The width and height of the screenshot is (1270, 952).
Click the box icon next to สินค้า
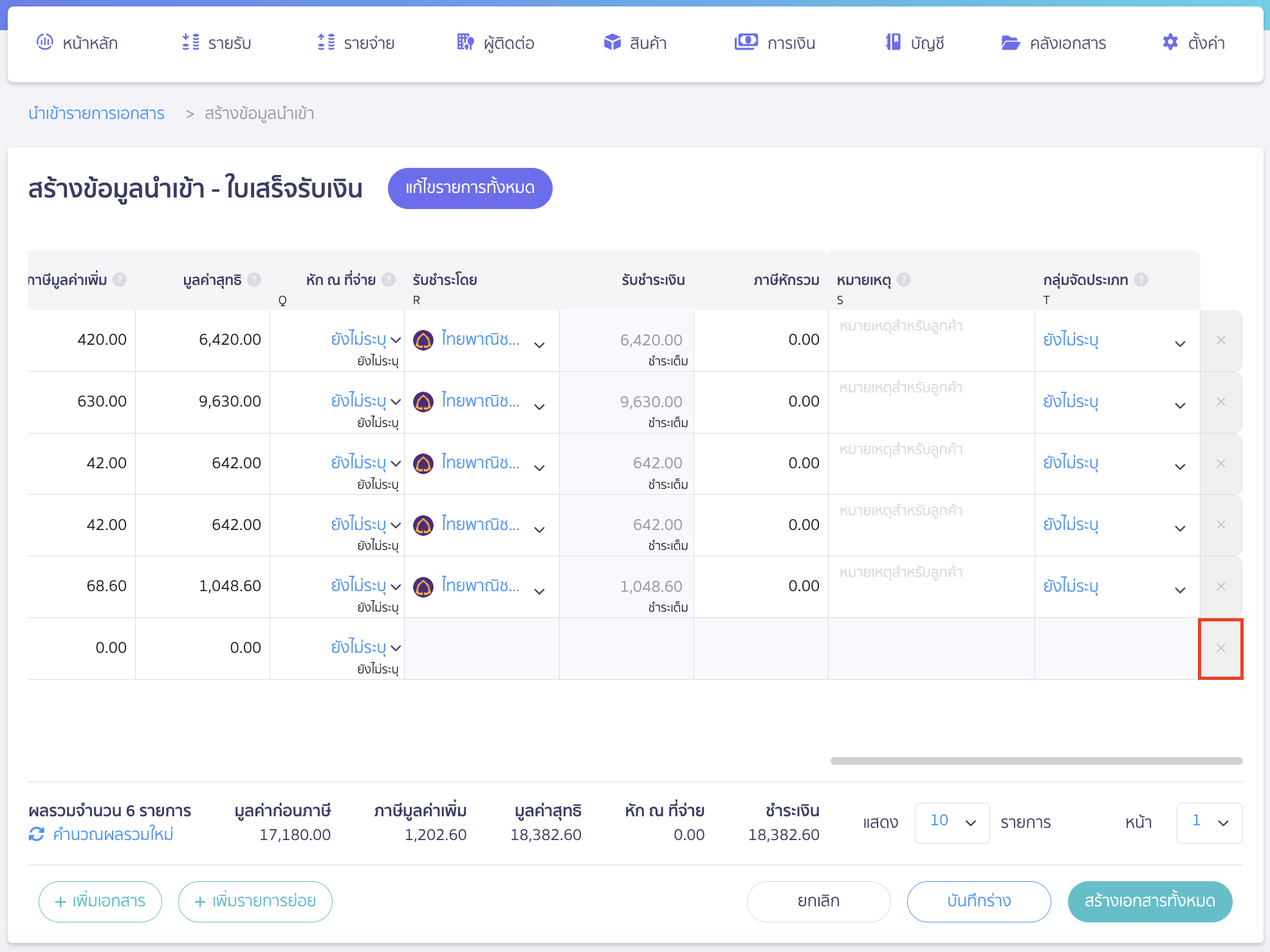[x=612, y=42]
